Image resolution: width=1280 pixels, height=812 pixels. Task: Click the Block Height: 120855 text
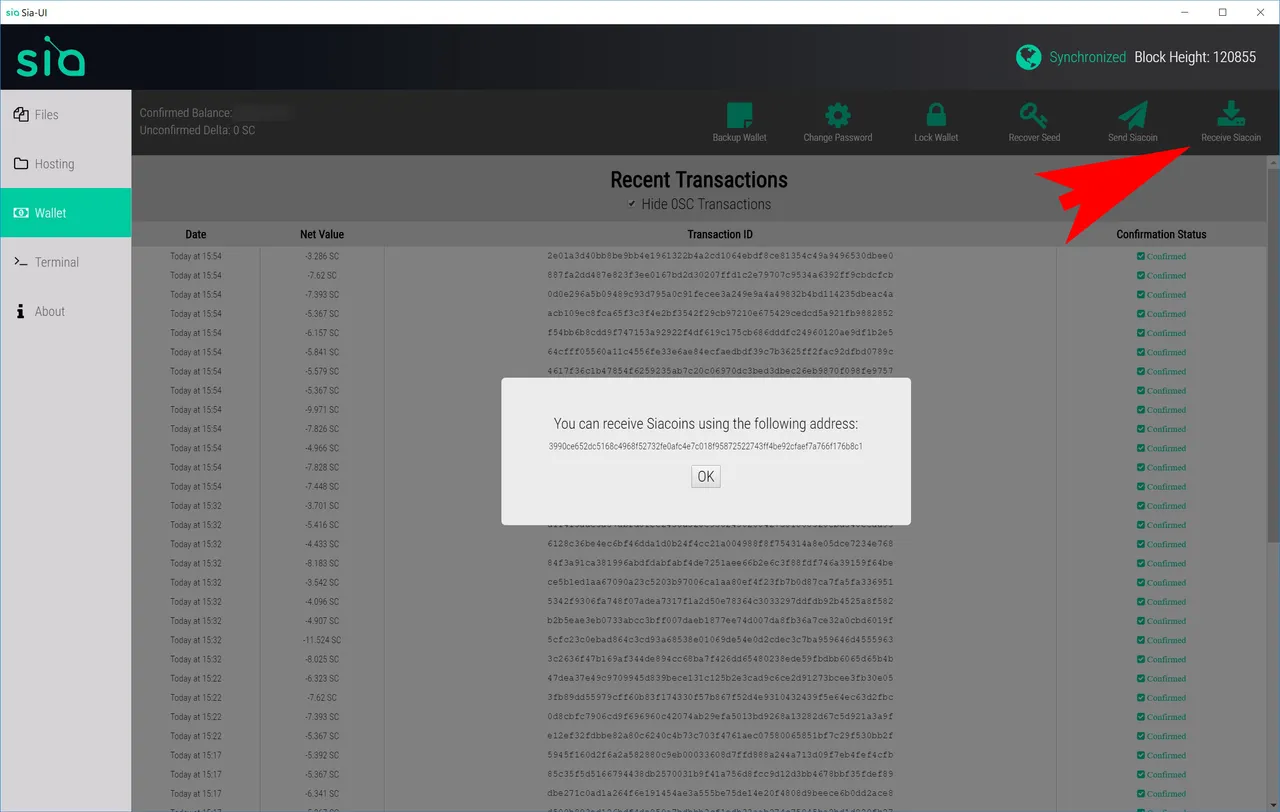1195,57
